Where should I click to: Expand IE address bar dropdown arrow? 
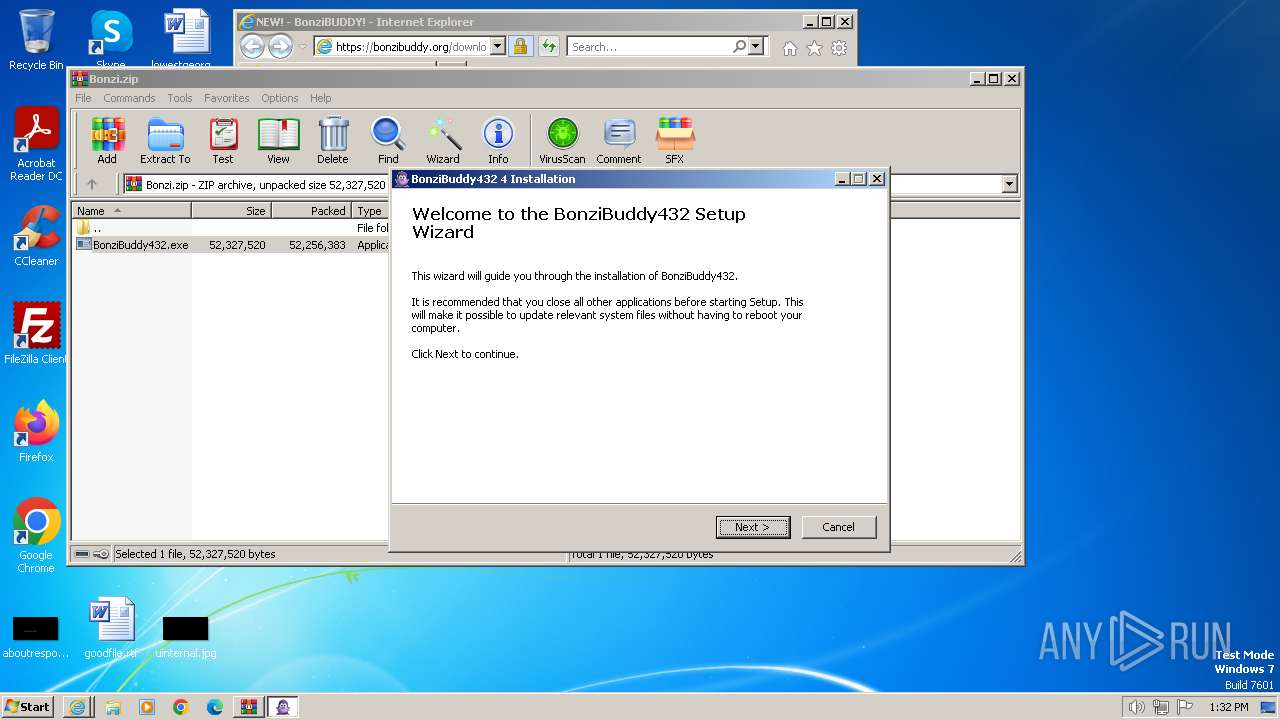click(x=498, y=46)
